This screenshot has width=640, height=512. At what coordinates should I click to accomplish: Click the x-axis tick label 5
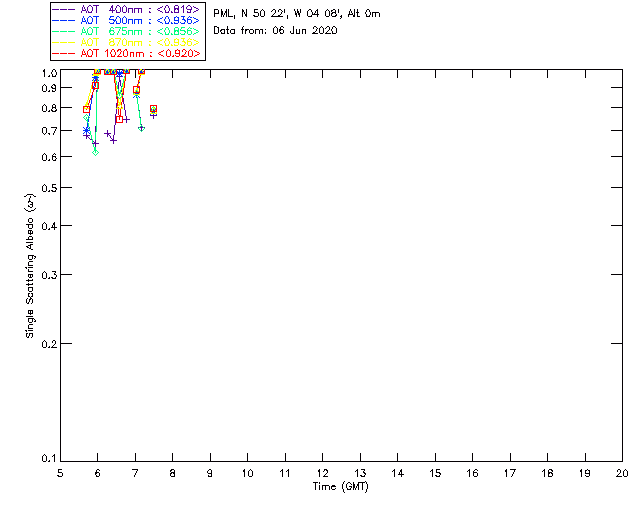pyautogui.click(x=60, y=473)
